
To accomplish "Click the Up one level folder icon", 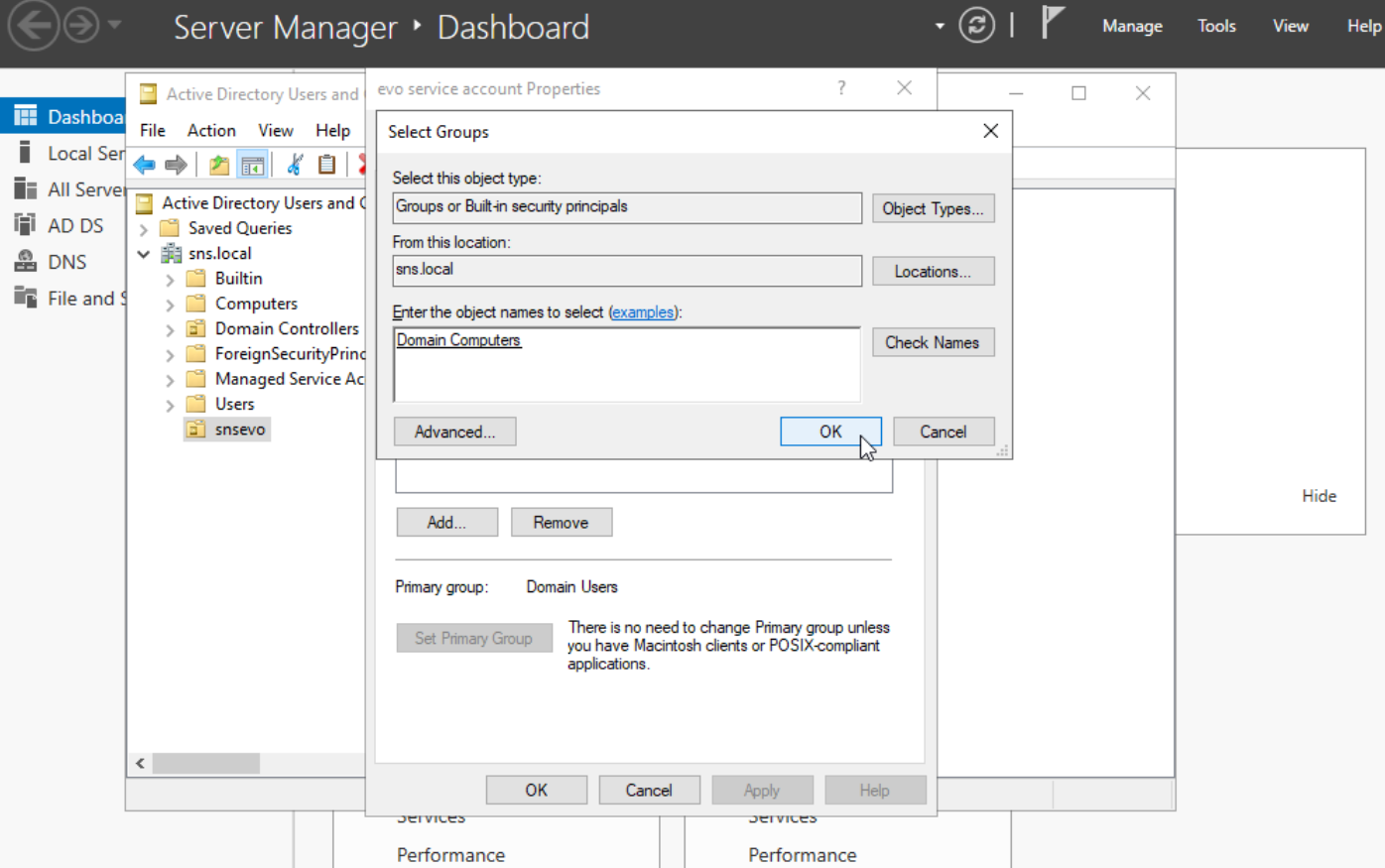I will (219, 165).
